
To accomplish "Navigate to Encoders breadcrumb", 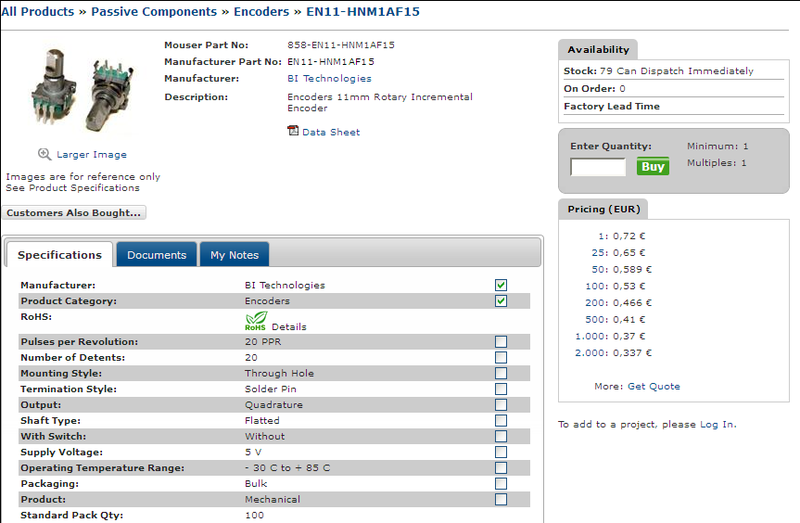I will pos(261,12).
